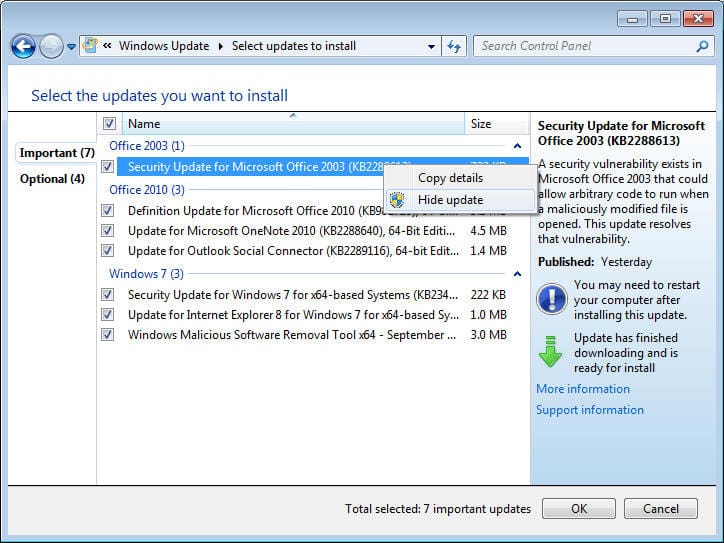Click the Office 2003 (1) group header
Image resolution: width=724 pixels, height=543 pixels.
pos(147,146)
